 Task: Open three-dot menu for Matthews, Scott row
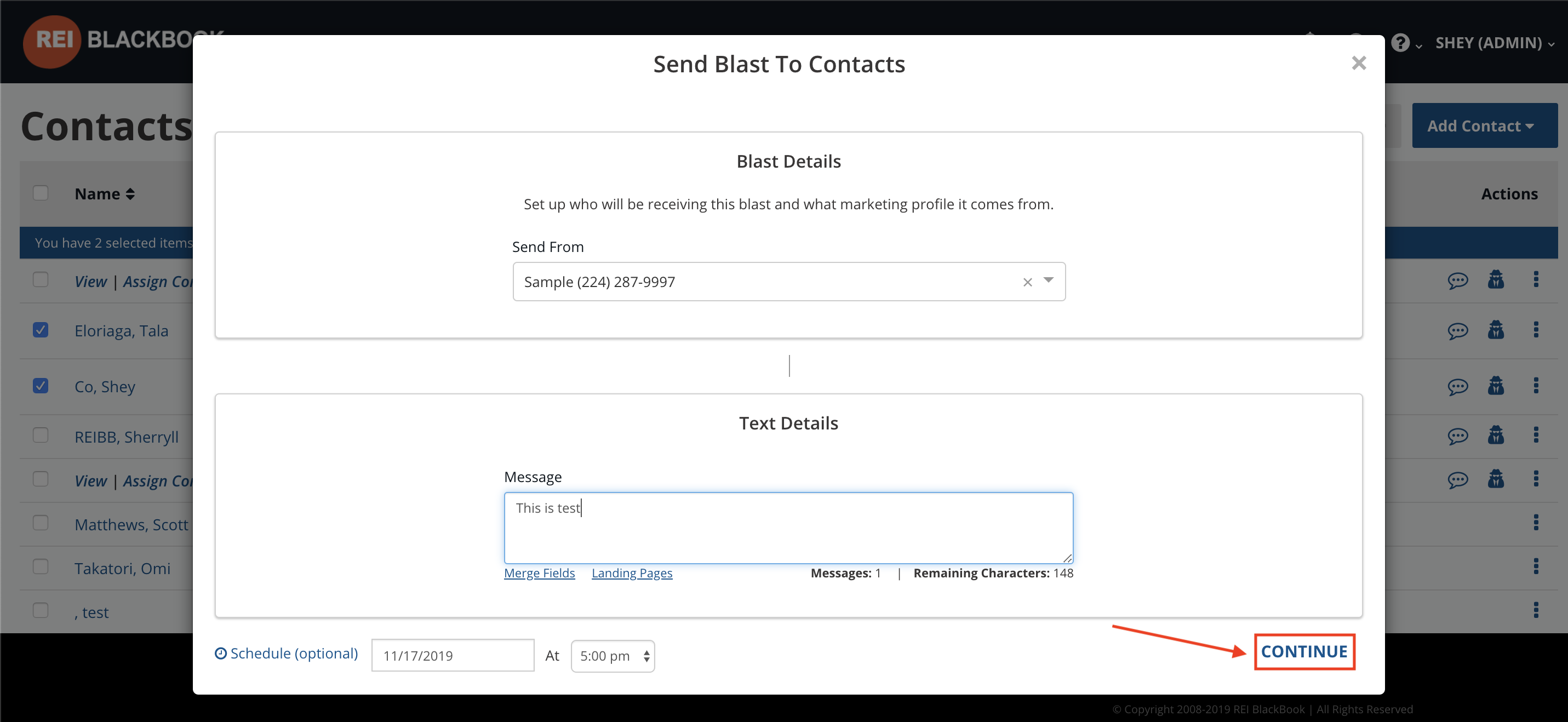point(1536,522)
